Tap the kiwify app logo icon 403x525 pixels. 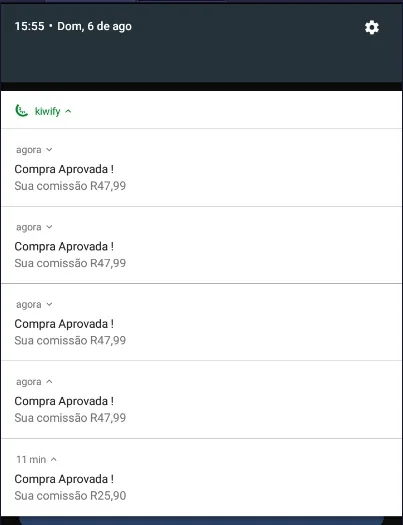pyautogui.click(x=21, y=111)
